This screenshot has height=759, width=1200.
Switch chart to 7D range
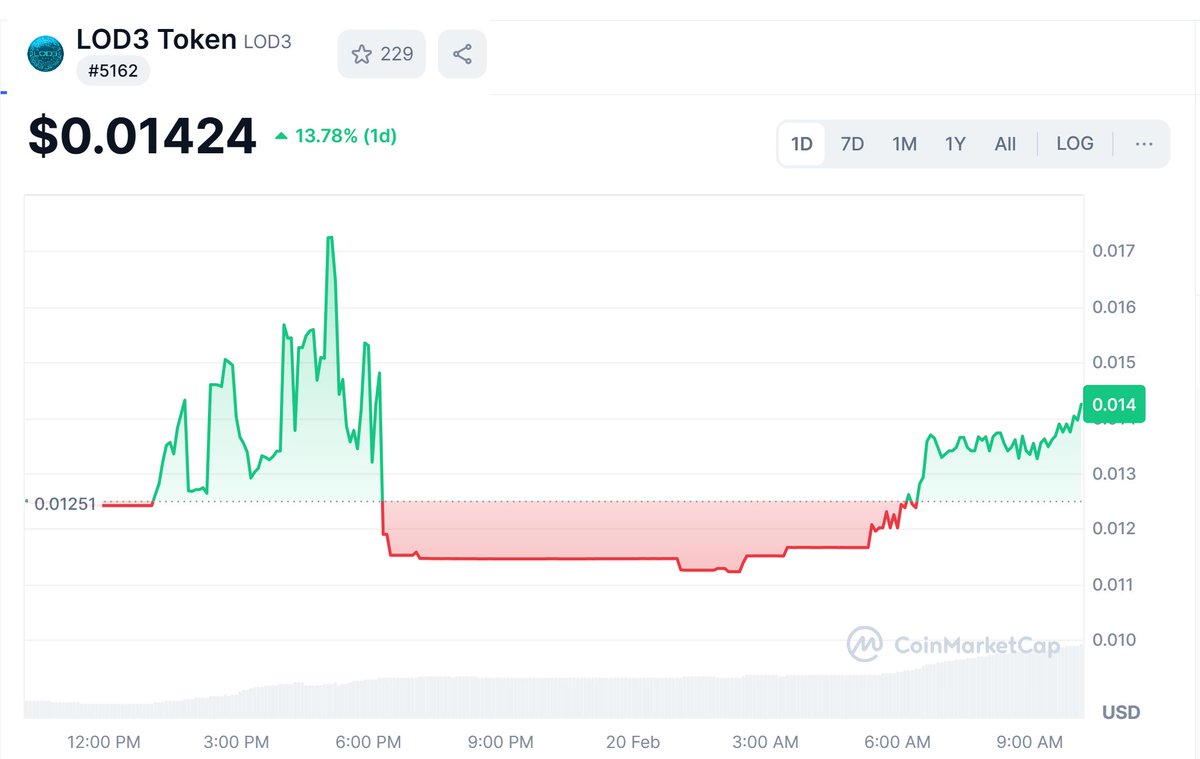pos(852,144)
